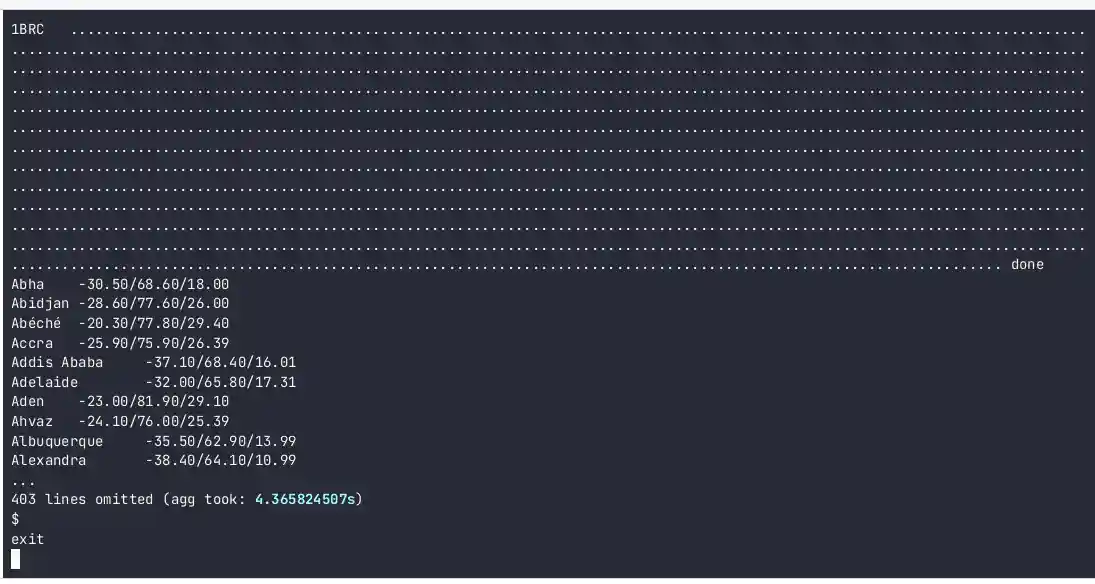The image size is (1095, 584).
Task: Click the Abéché city name
Action: click(36, 324)
